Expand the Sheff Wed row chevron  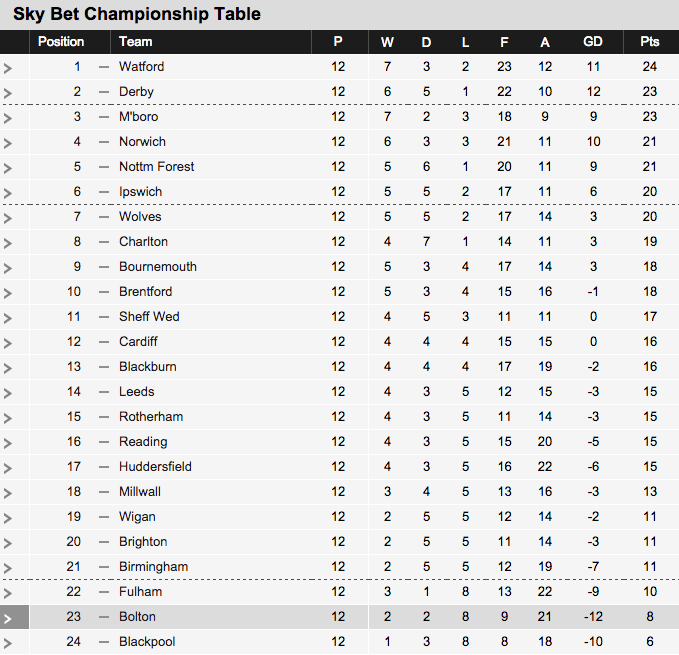click(7, 318)
